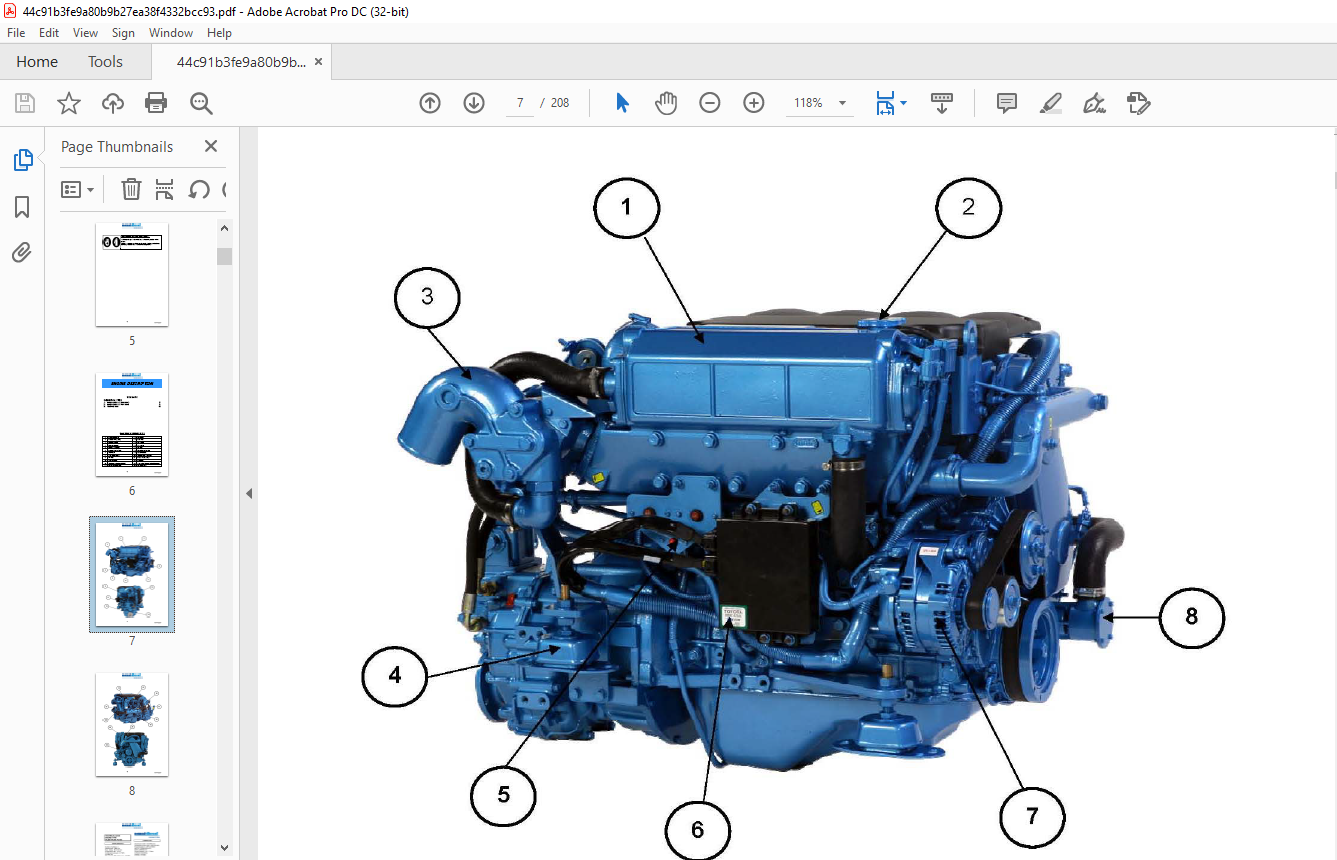Switch to the Tools tab
Image resolution: width=1337 pixels, height=860 pixels.
[105, 62]
